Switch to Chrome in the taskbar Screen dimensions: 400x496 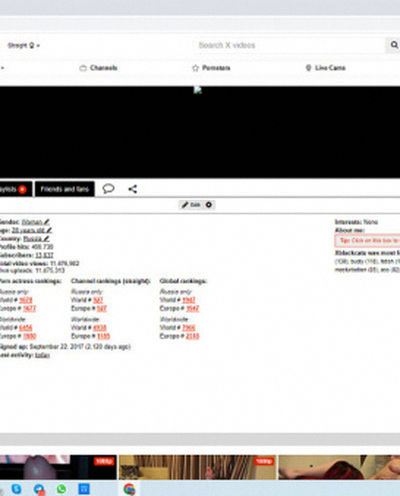coord(129,489)
